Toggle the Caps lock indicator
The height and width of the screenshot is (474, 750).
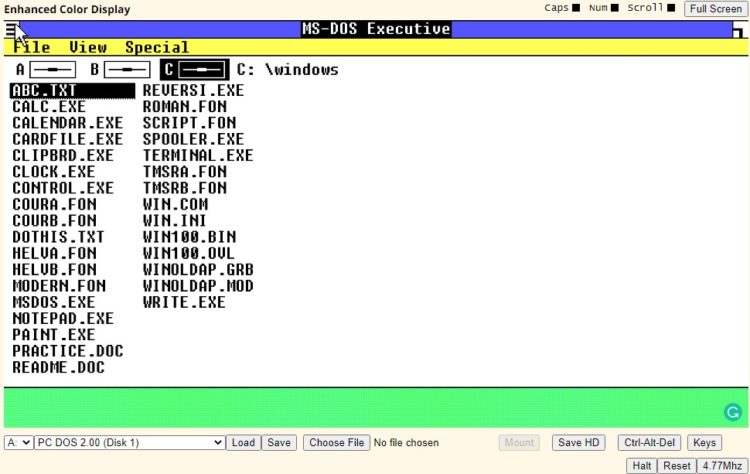(x=576, y=8)
